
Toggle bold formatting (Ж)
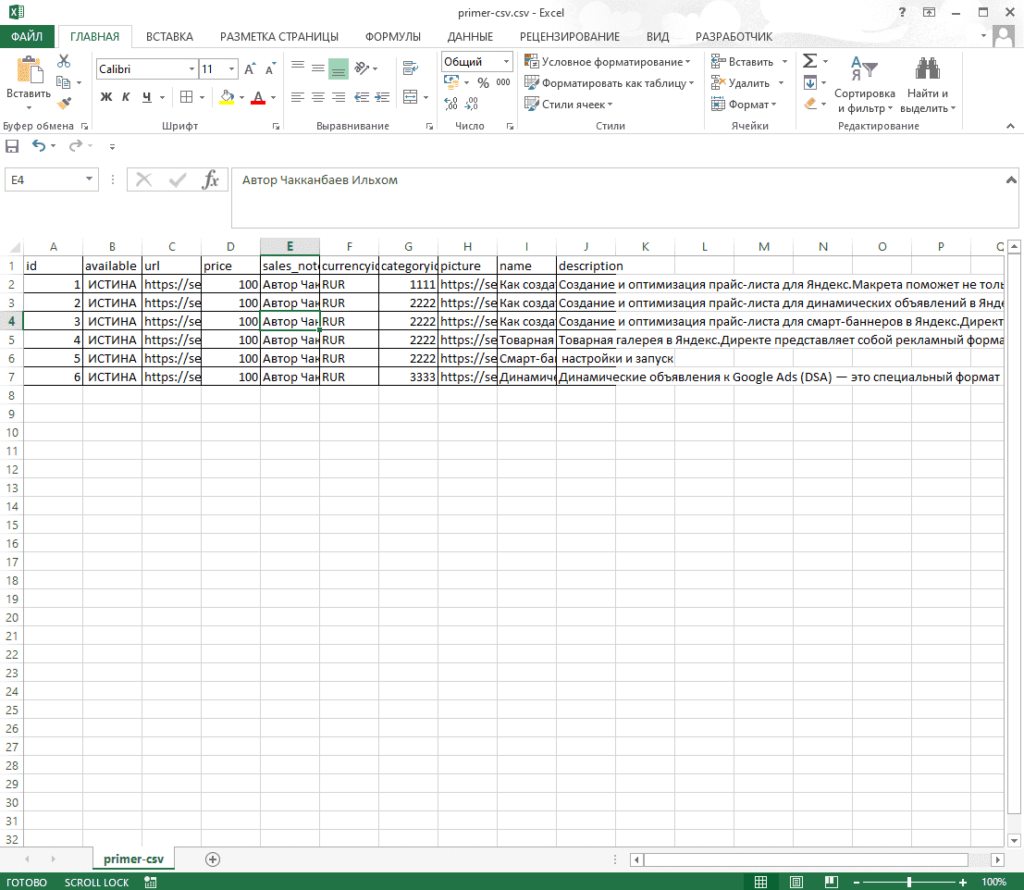coord(107,97)
